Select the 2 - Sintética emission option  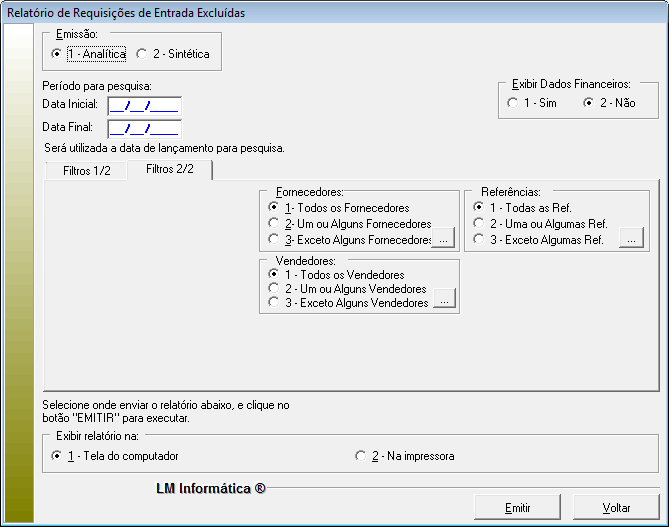coord(142,54)
